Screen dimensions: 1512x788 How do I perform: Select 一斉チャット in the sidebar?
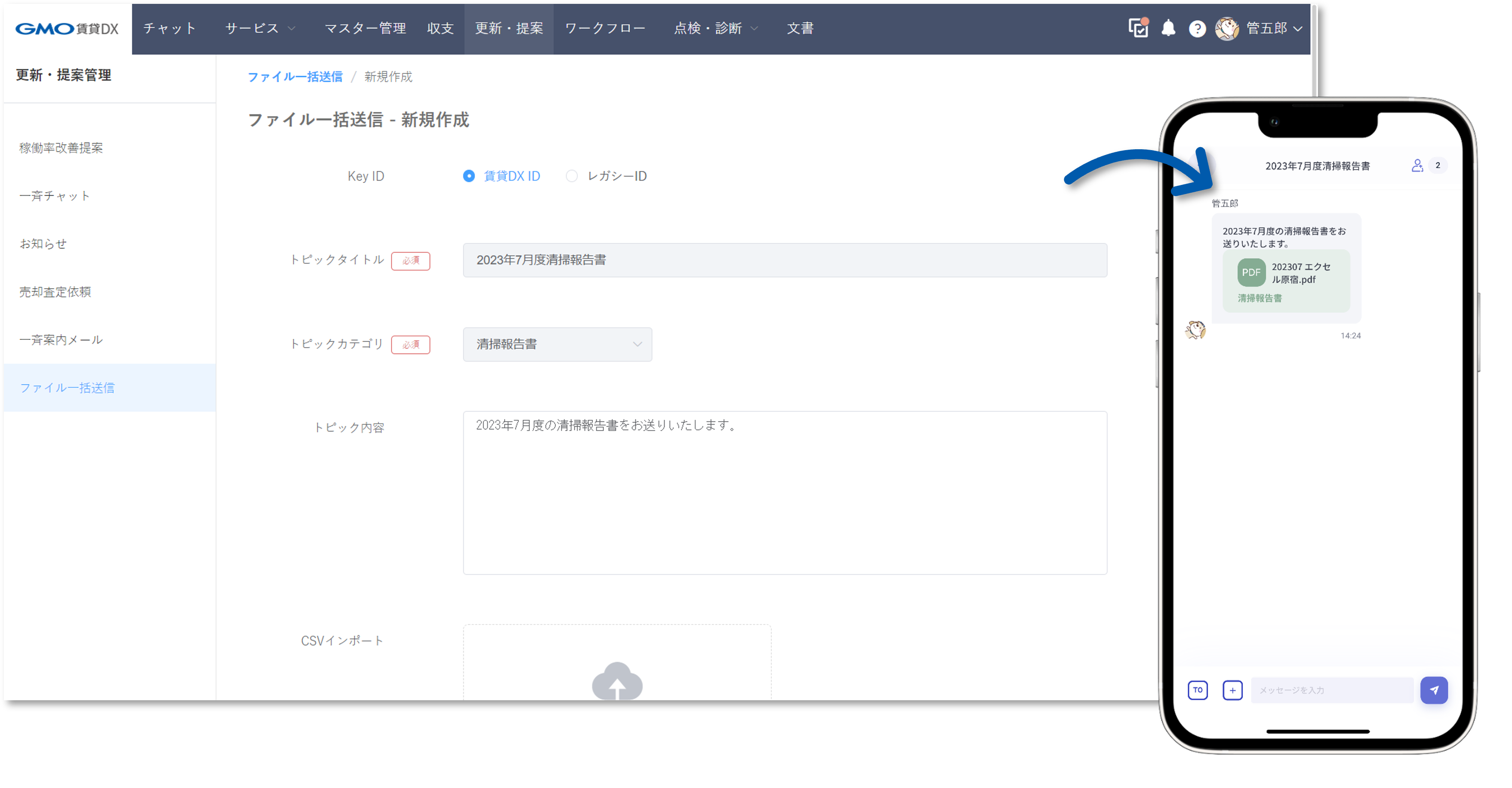pyautogui.click(x=55, y=196)
